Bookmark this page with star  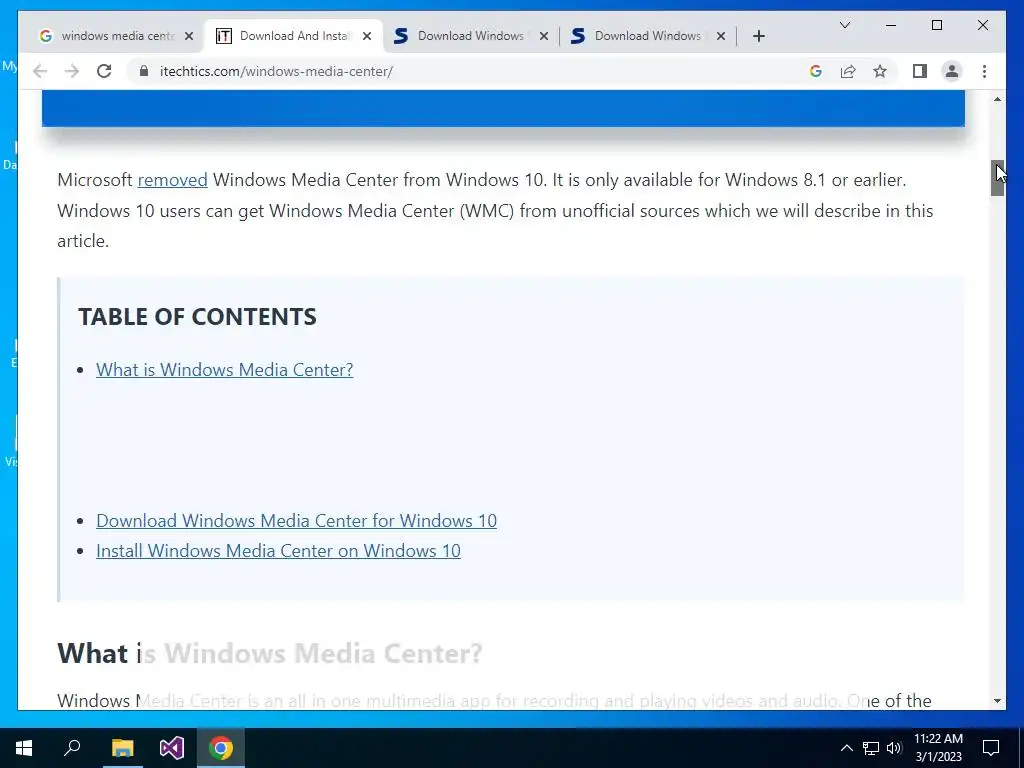tap(880, 71)
